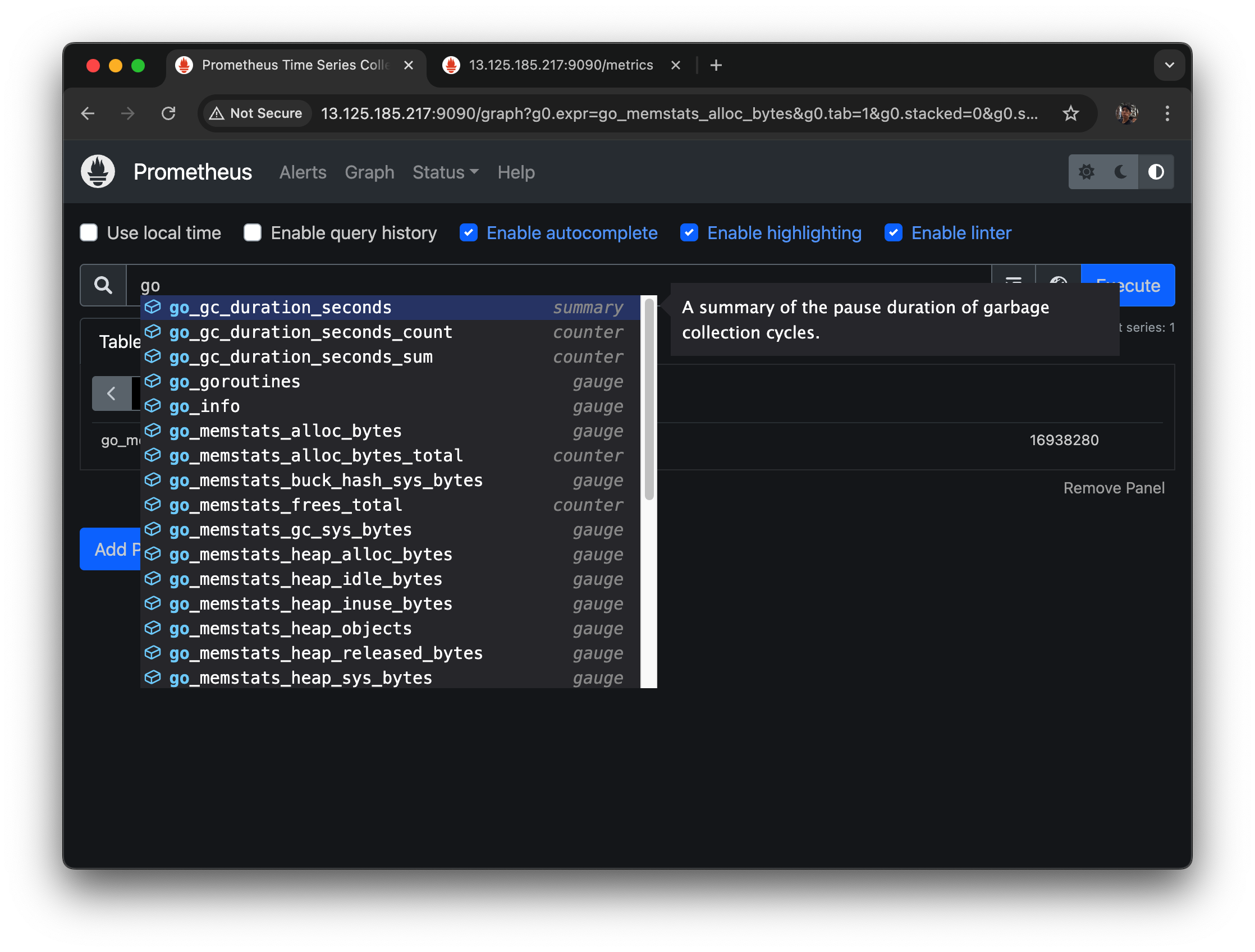Reload the browser page
Image resolution: width=1255 pixels, height=952 pixels.
(168, 113)
